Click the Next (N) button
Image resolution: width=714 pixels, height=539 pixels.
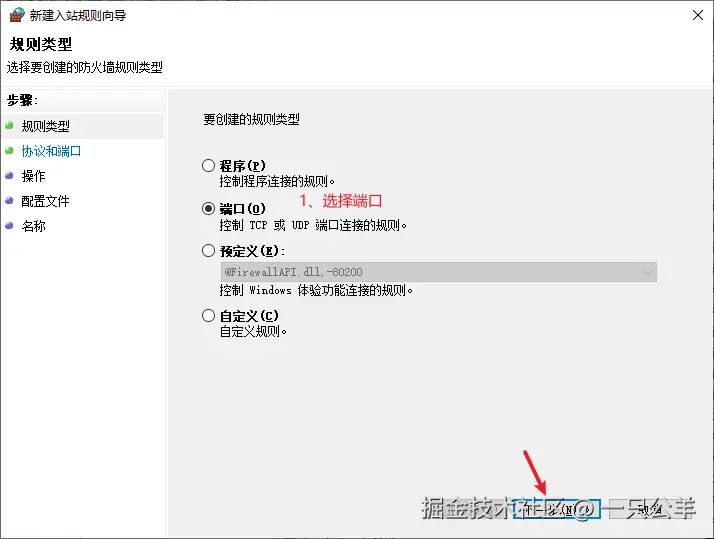(556, 509)
